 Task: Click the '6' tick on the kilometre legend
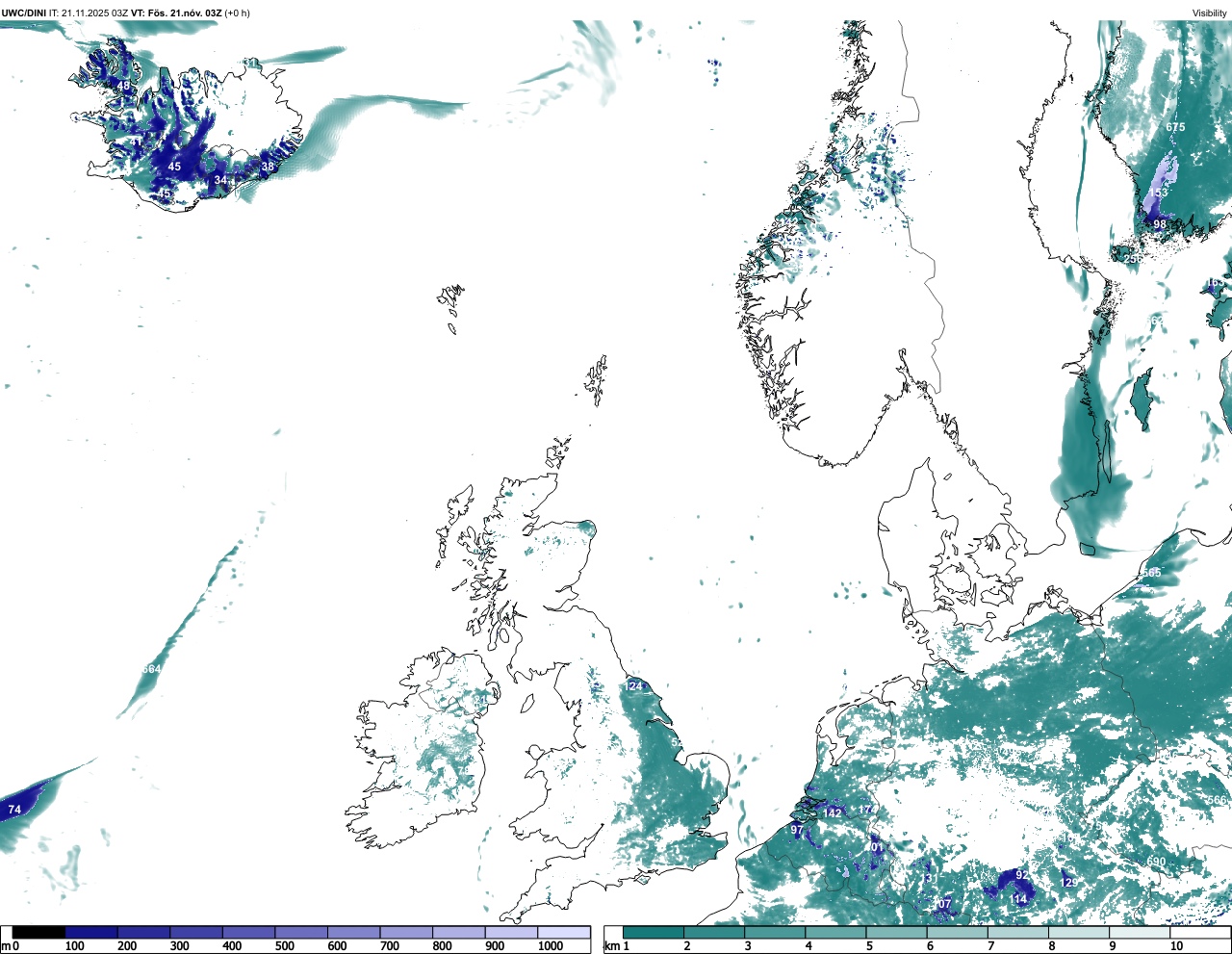(x=930, y=946)
